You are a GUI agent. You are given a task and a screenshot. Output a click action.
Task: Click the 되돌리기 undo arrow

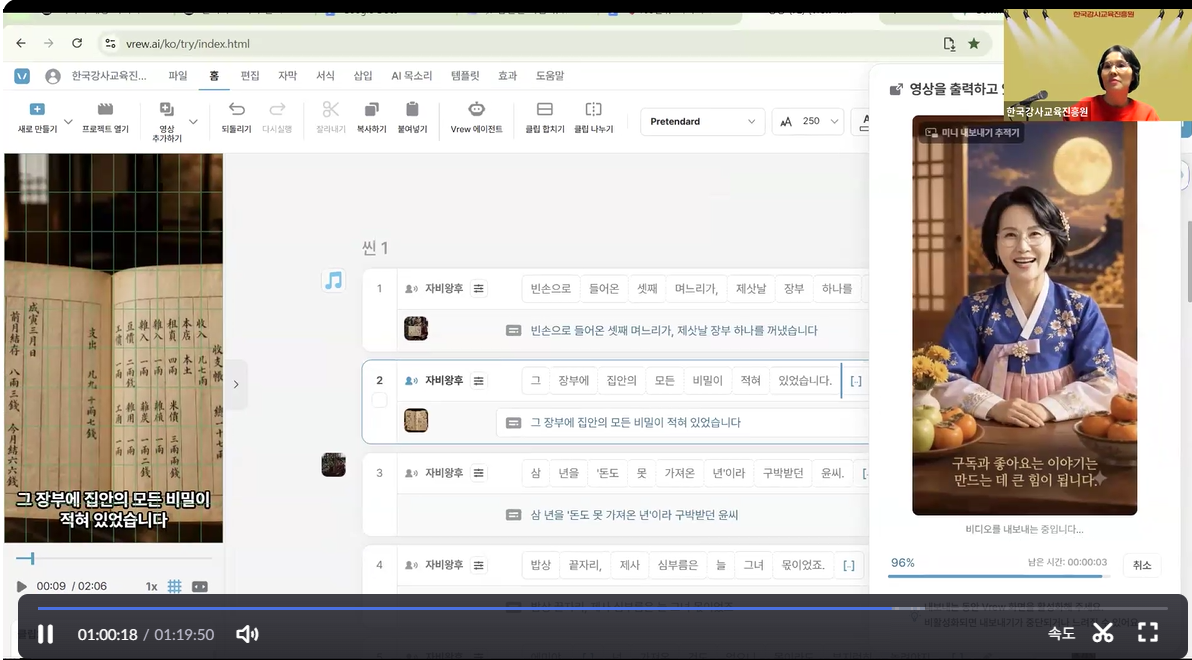236,109
